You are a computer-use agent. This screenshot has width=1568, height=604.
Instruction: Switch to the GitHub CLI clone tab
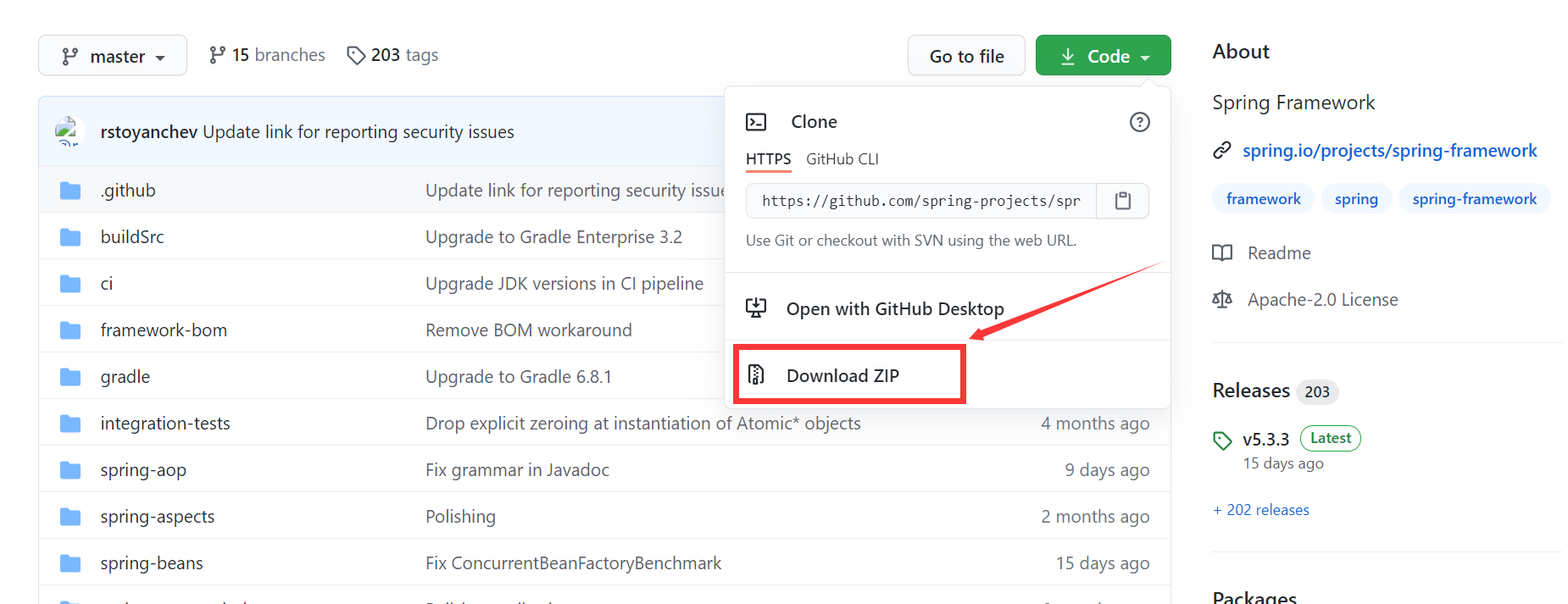pos(842,159)
